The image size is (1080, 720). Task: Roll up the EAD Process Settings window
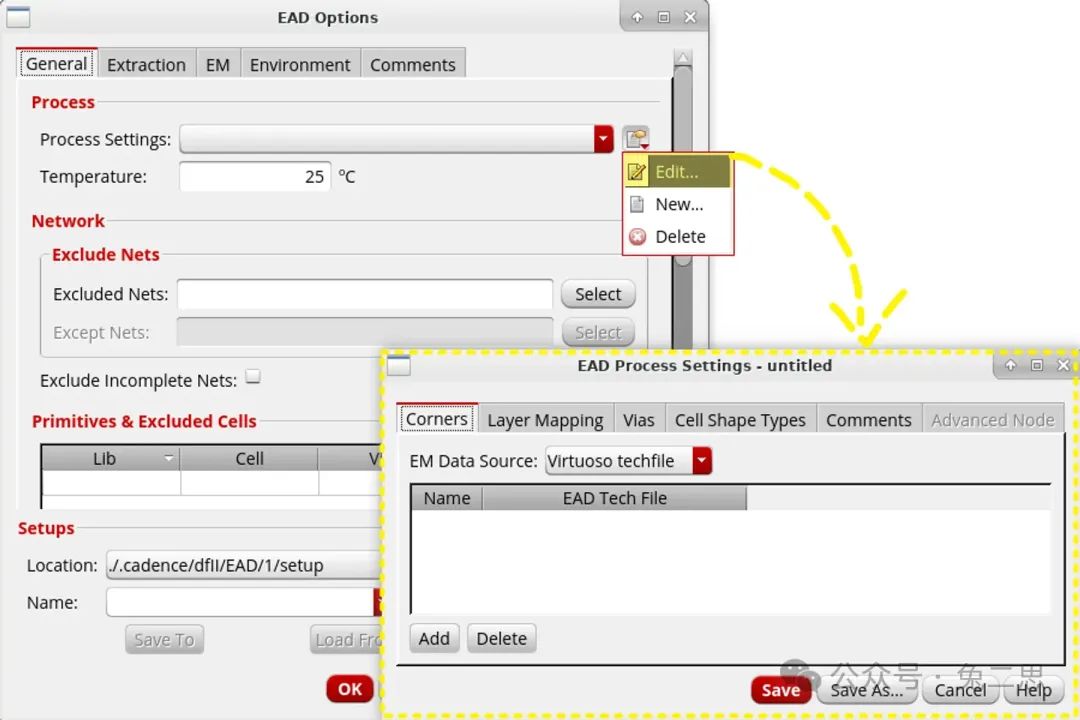(x=1010, y=366)
